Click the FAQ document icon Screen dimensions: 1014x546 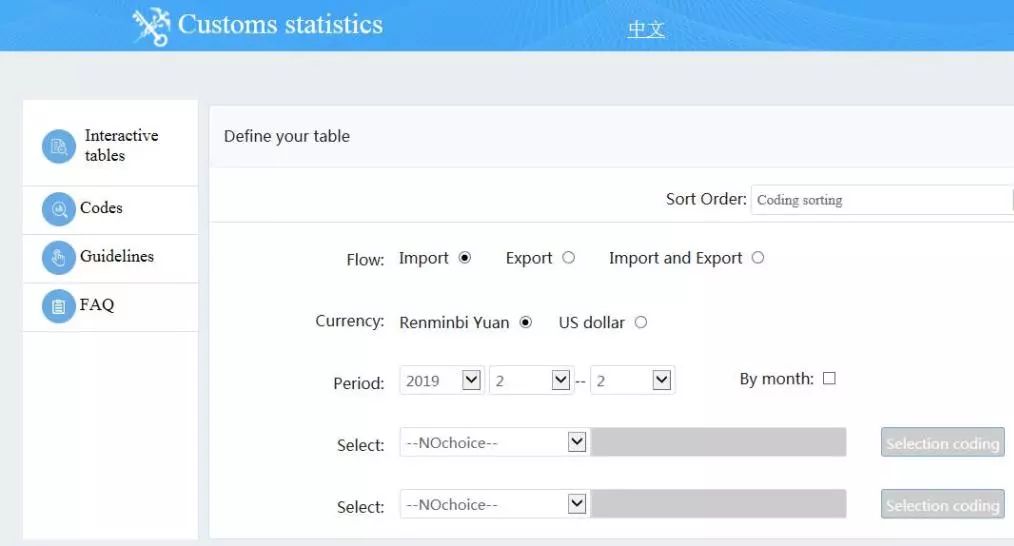tap(59, 306)
